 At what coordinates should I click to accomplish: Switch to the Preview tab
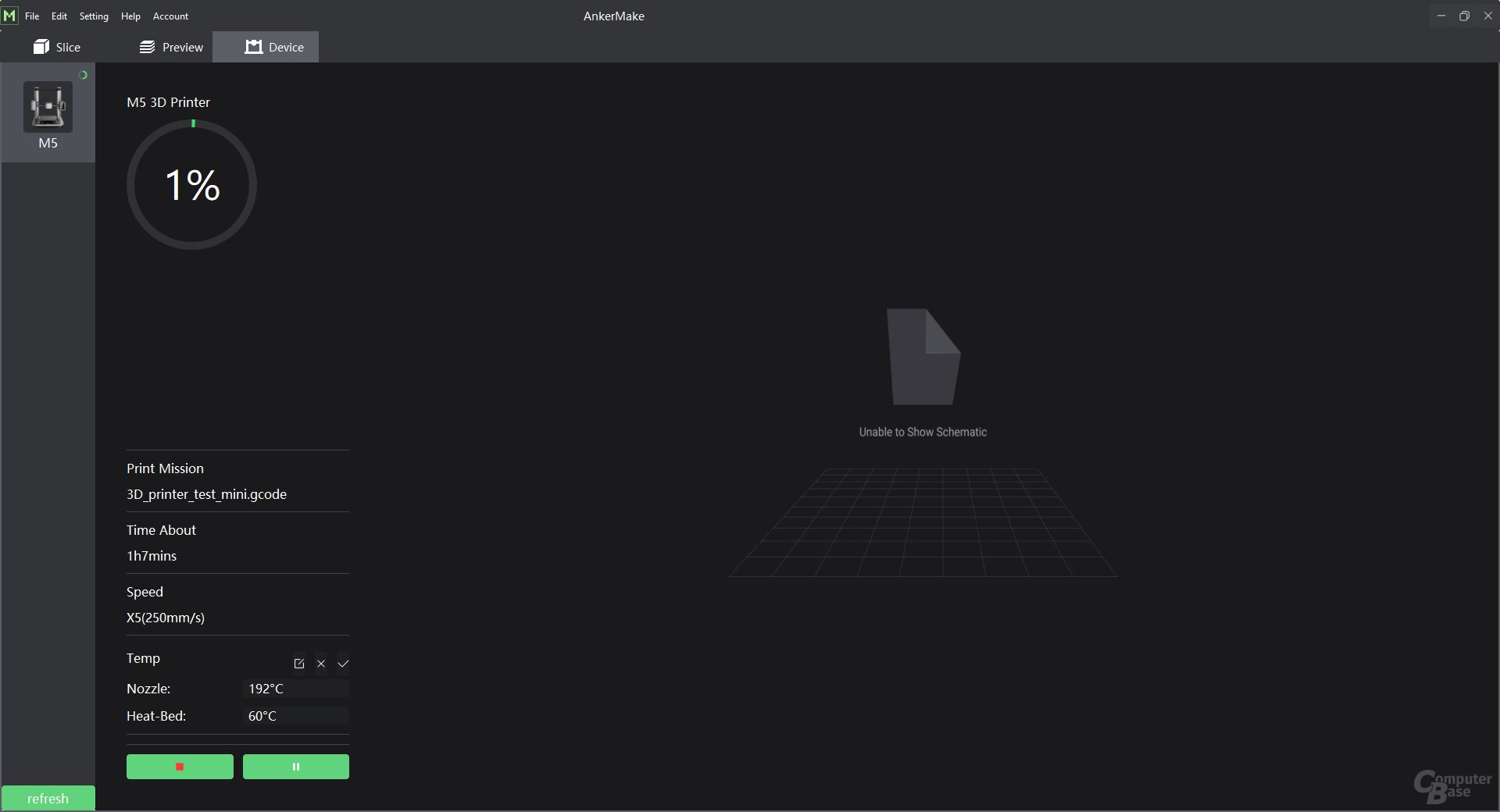[x=171, y=47]
